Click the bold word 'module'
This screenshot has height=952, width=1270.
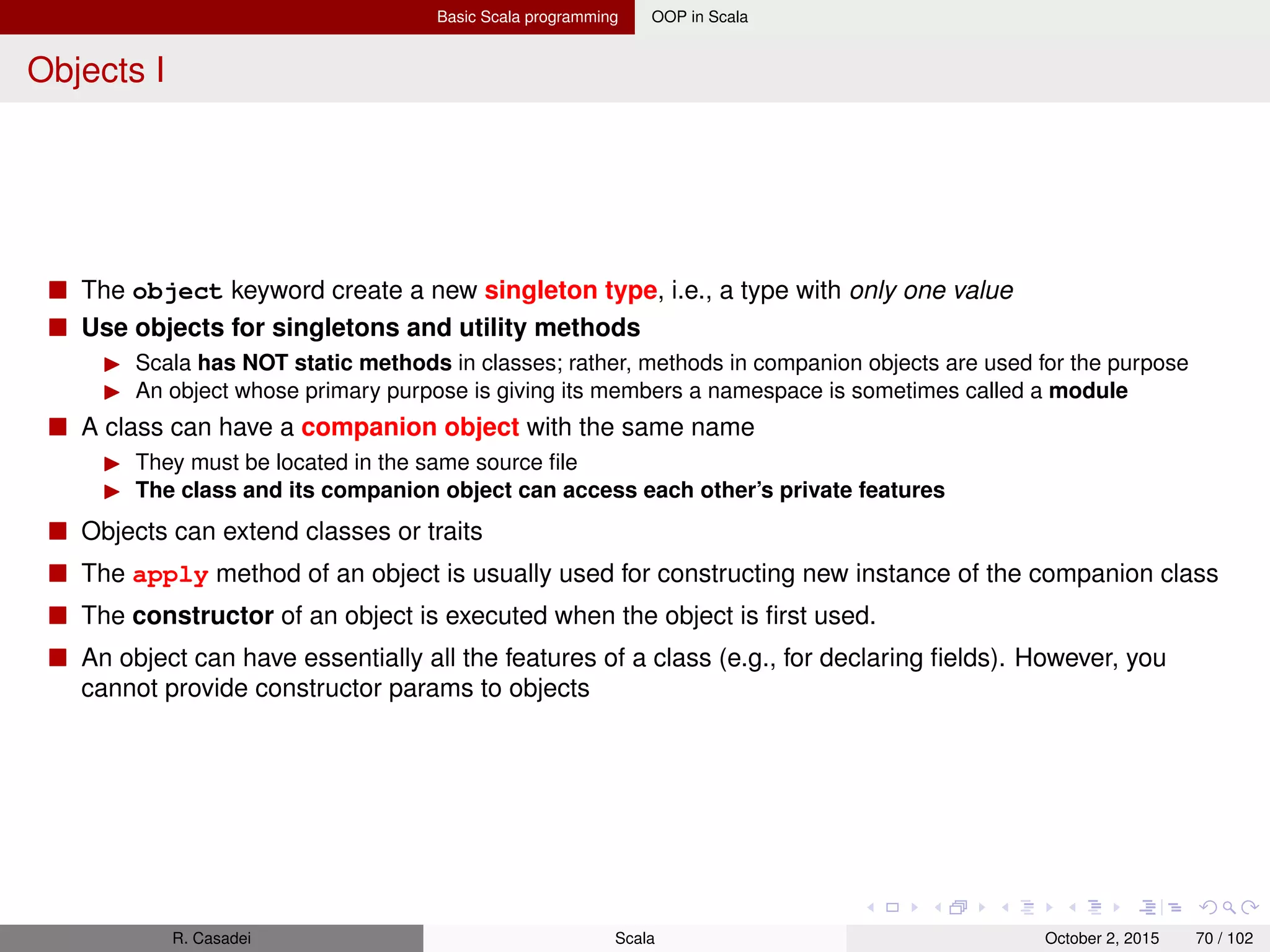(1088, 391)
